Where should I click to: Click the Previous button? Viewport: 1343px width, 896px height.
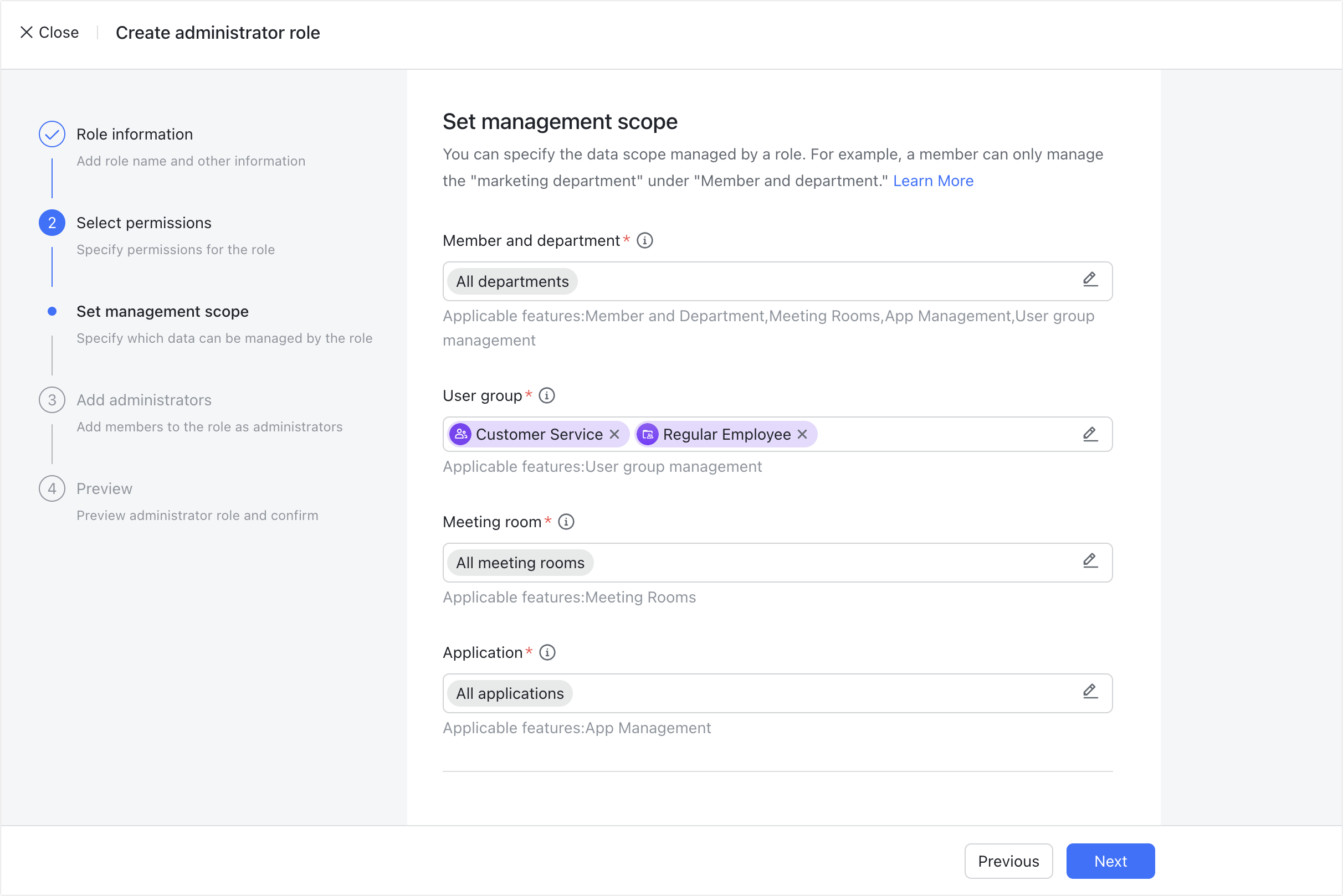click(x=1008, y=861)
